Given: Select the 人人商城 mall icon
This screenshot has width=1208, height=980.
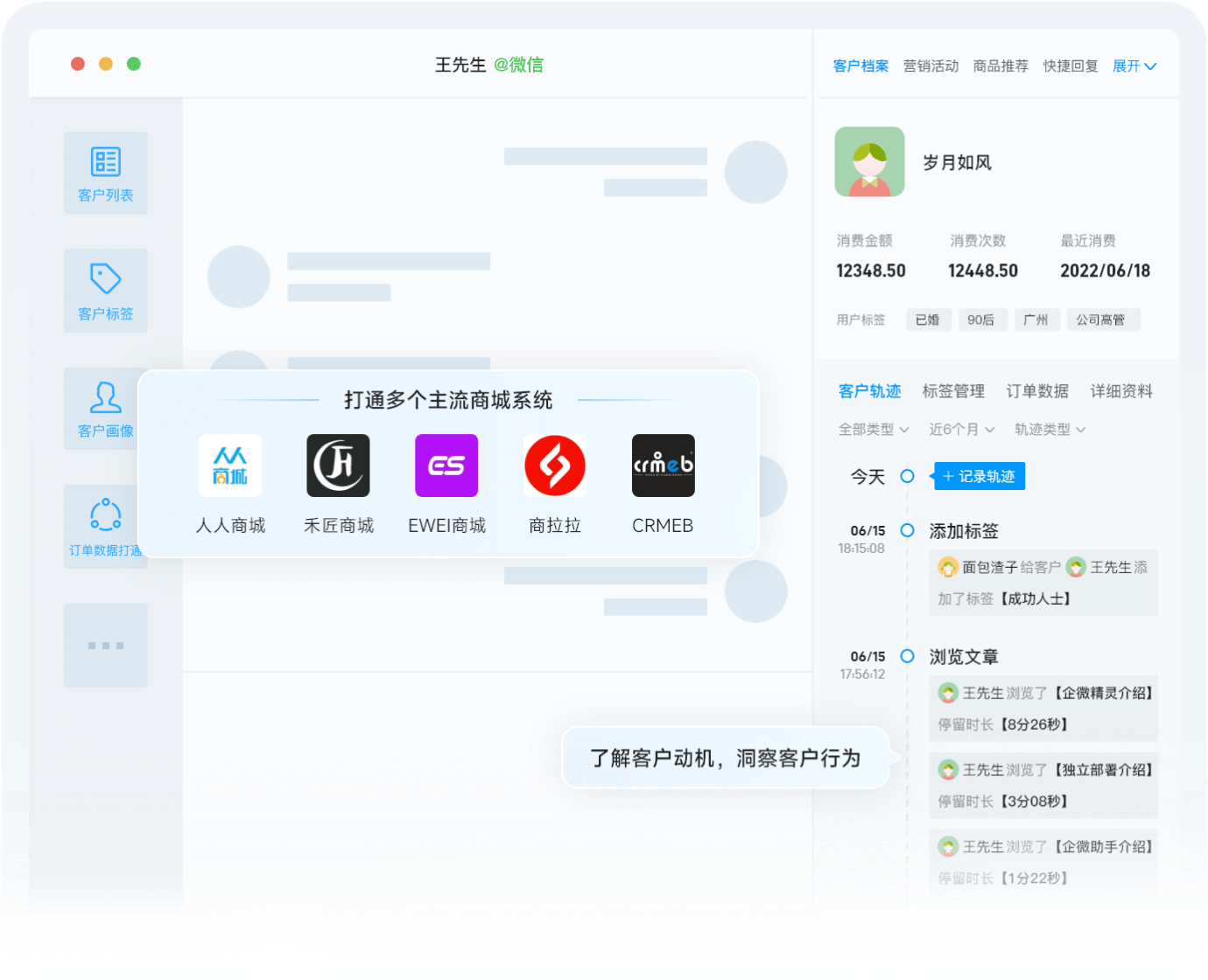Looking at the screenshot, I should (230, 465).
